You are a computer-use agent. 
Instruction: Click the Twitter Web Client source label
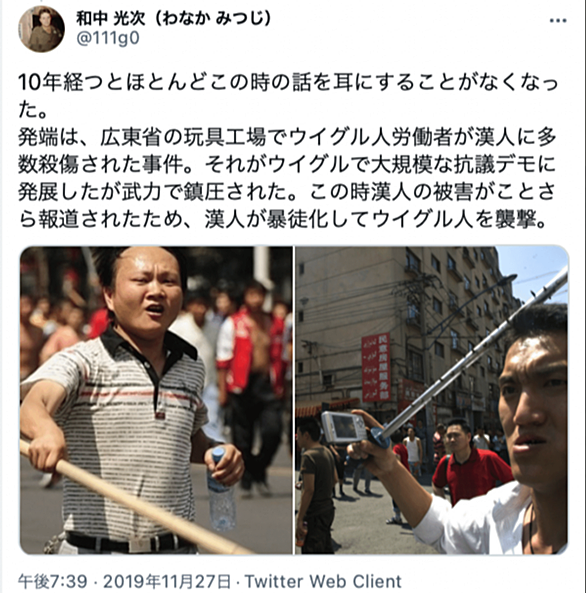pos(323,581)
